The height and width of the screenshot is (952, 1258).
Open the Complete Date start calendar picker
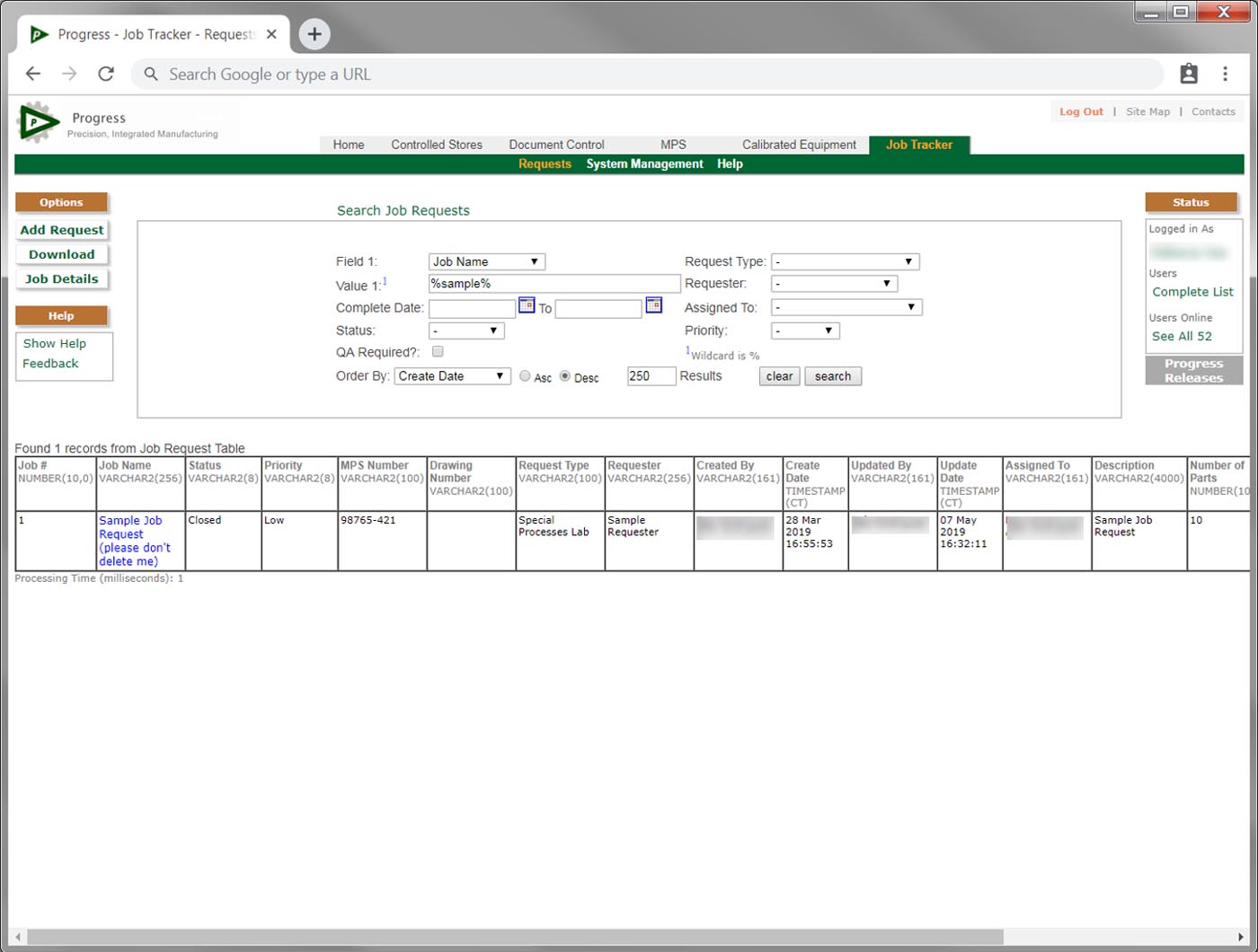pyautogui.click(x=527, y=306)
